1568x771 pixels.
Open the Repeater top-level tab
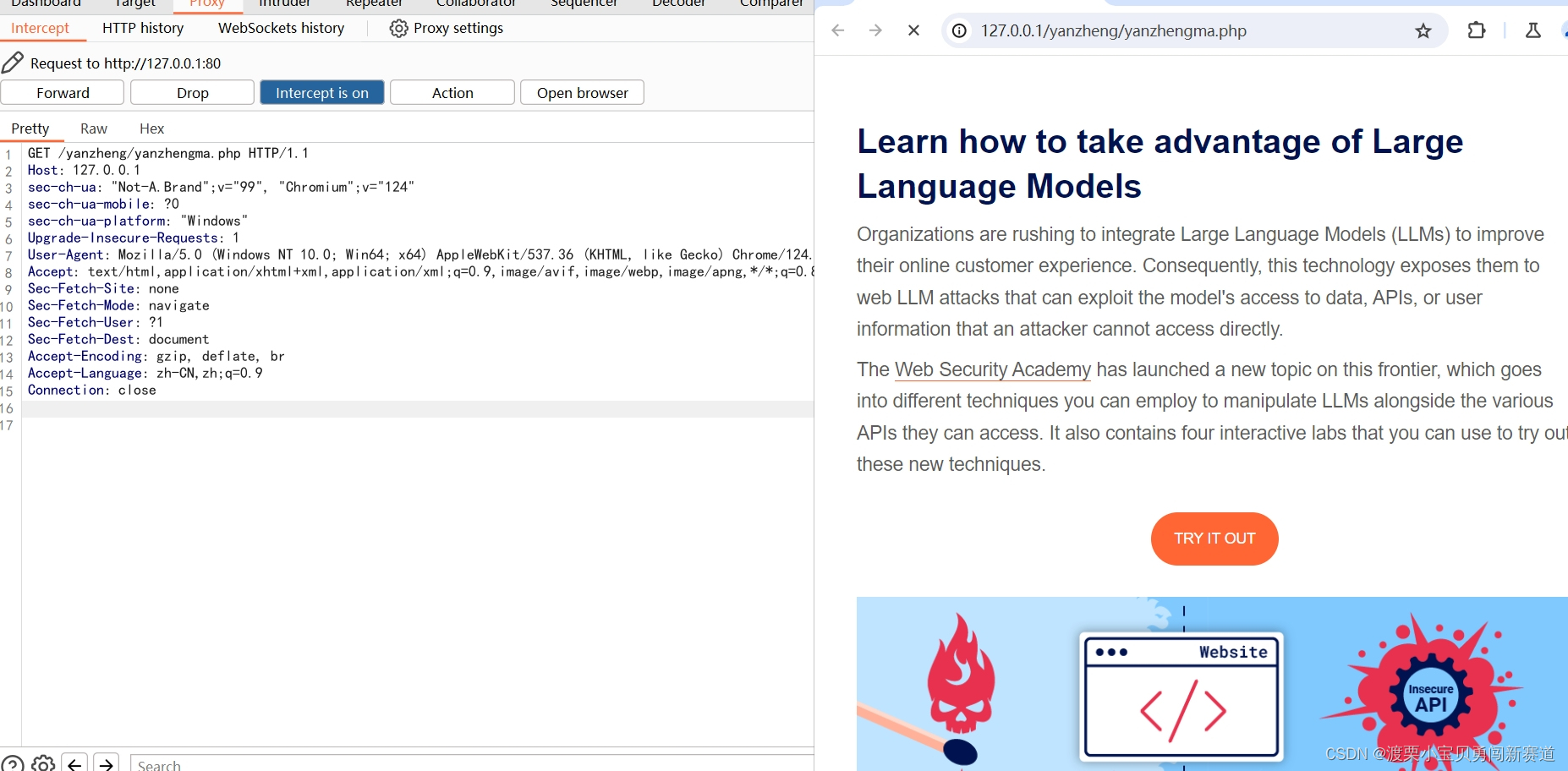[x=374, y=3]
